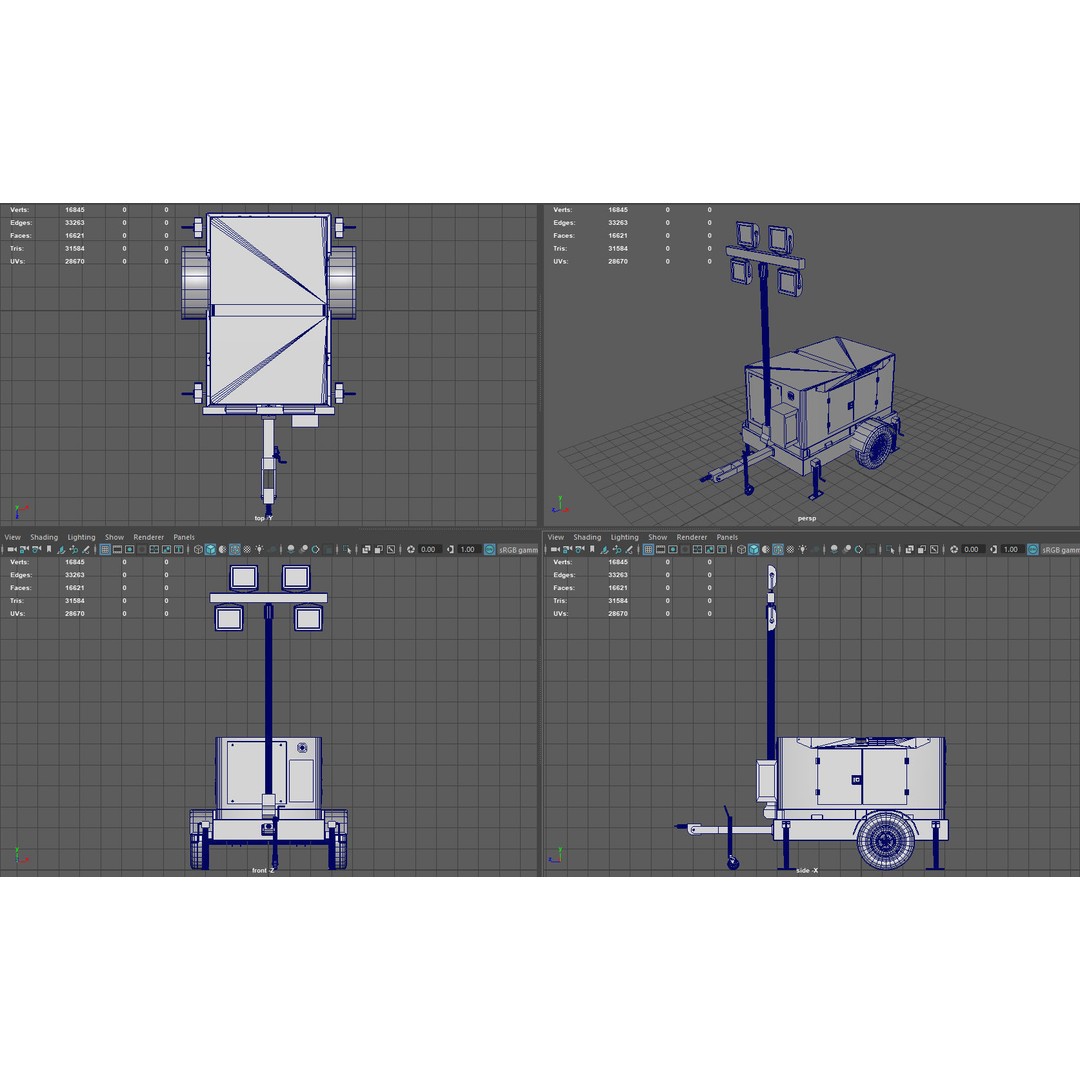Click UVs count 28670 in front view
The height and width of the screenshot is (1080, 1080).
coord(75,613)
